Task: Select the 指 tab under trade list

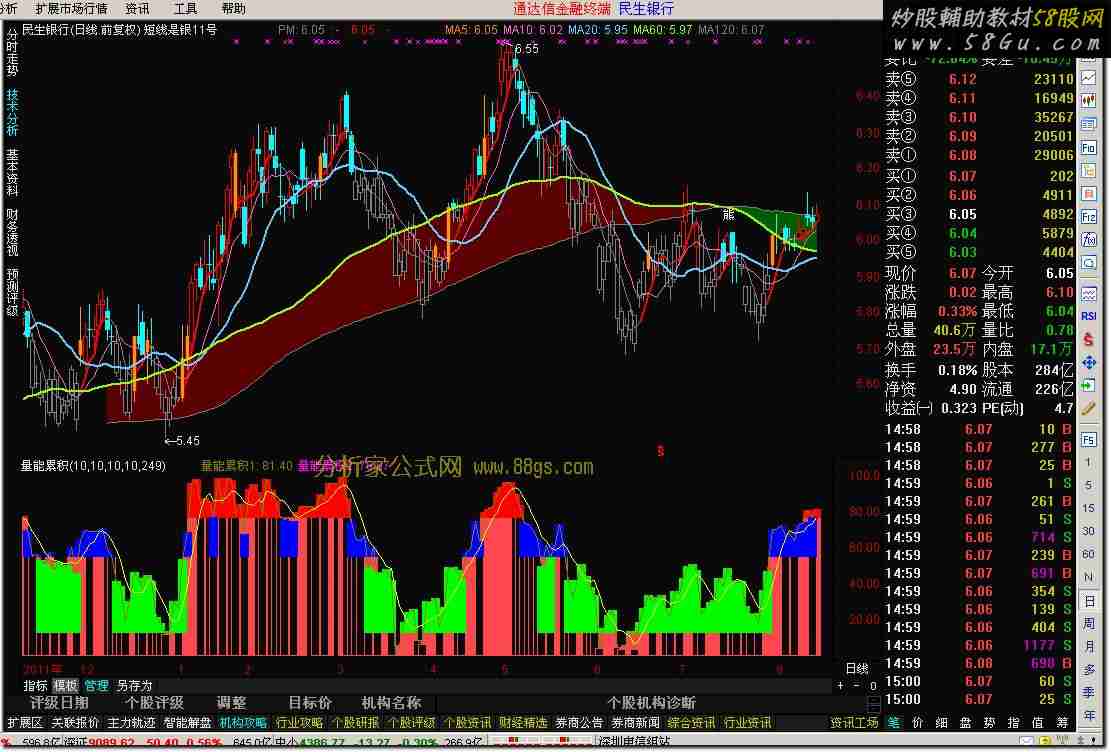Action: pos(1014,723)
